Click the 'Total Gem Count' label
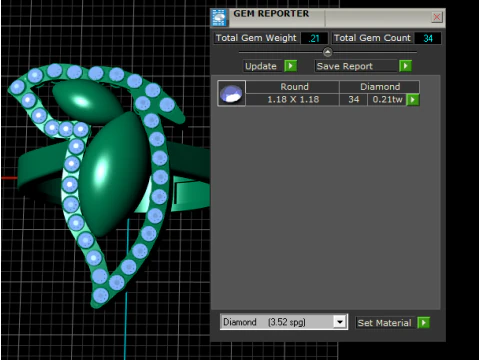This screenshot has width=480, height=360. [372, 38]
